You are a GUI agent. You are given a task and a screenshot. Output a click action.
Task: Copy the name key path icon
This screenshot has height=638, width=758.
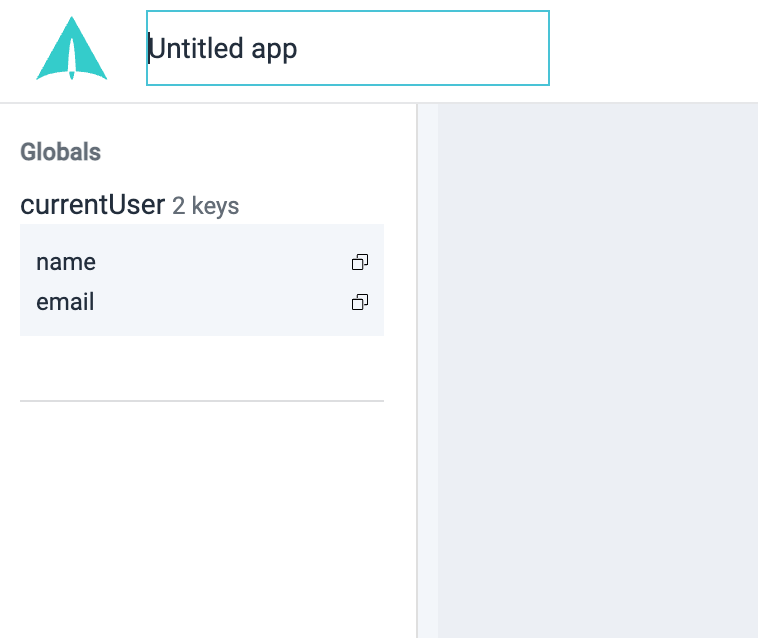(360, 262)
